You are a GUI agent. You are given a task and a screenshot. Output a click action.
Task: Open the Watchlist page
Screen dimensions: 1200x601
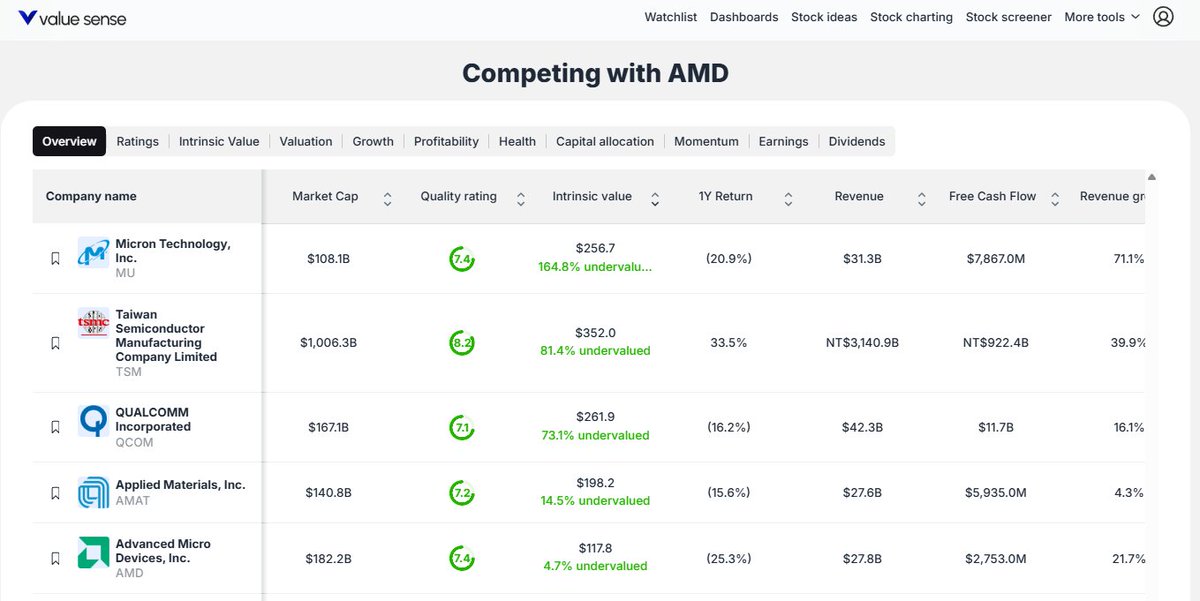coord(671,17)
